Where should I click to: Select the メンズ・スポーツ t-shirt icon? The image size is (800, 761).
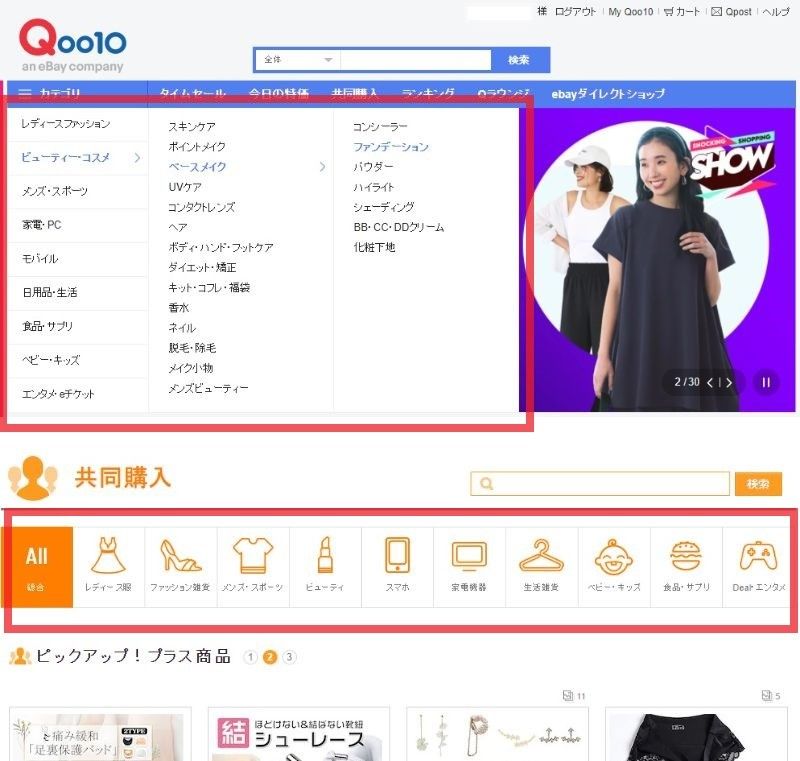tap(253, 555)
